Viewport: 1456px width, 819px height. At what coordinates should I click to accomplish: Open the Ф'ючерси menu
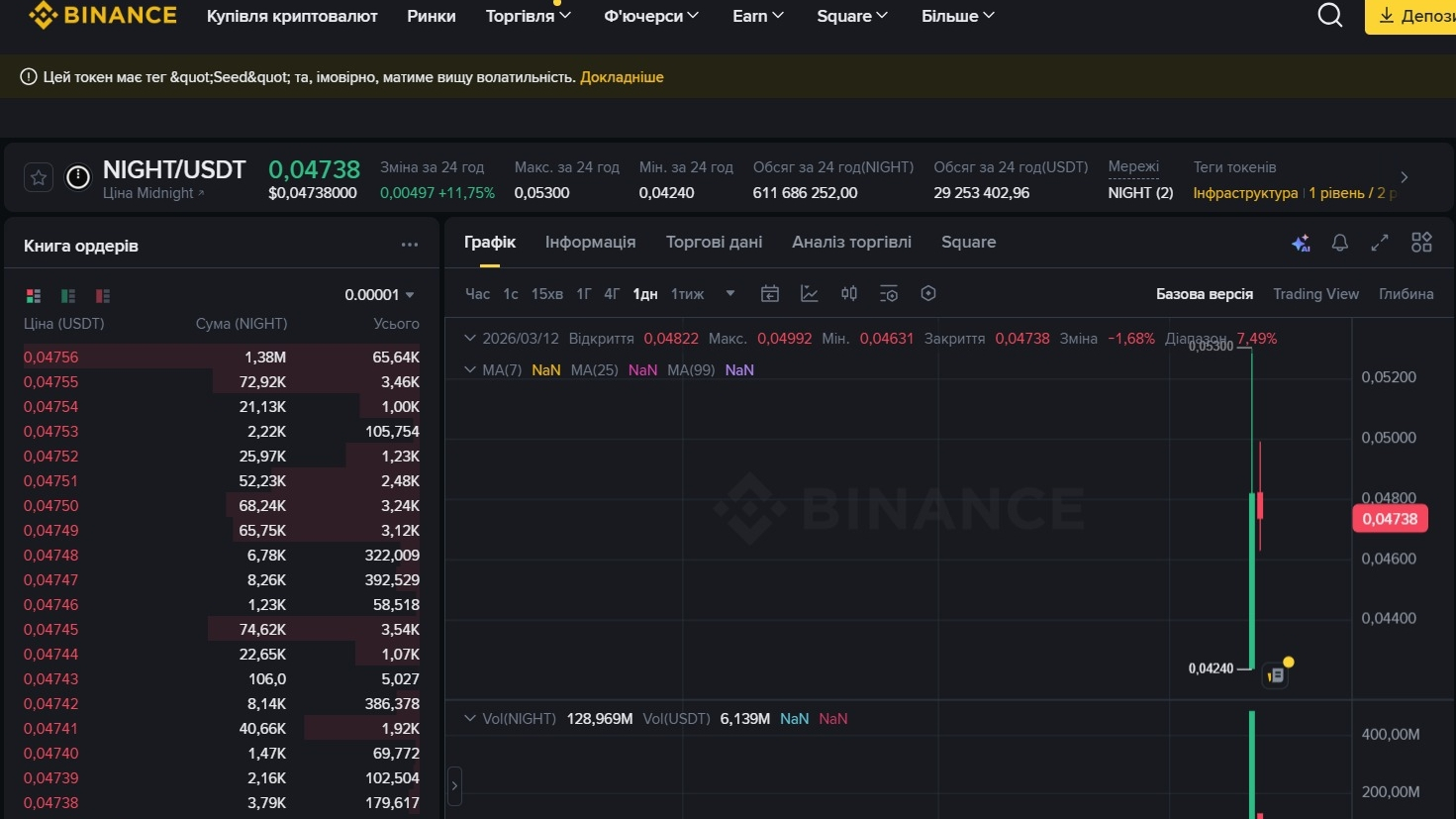pyautogui.click(x=651, y=16)
